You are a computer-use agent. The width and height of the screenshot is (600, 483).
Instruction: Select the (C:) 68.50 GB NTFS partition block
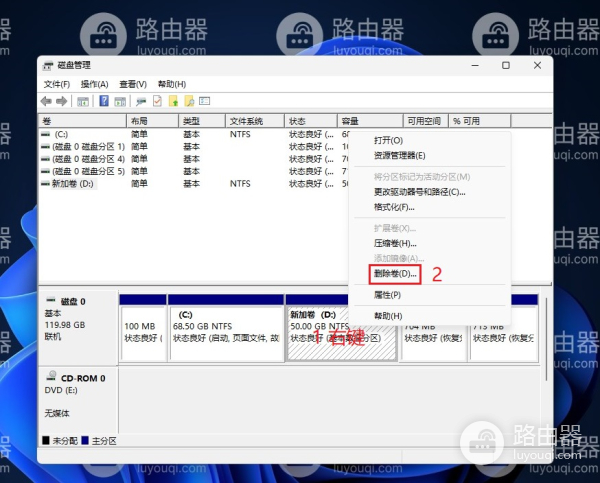(226, 328)
